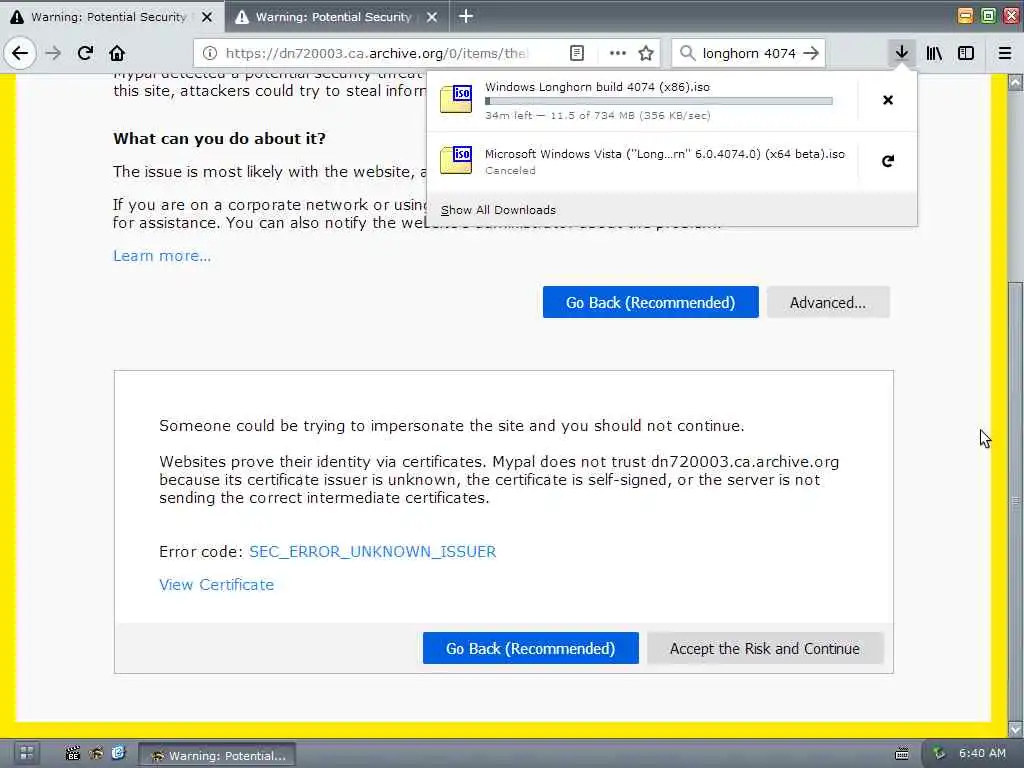Launch the second quick-launch taskbar icon
This screenshot has height=768, width=1024.
click(96, 754)
